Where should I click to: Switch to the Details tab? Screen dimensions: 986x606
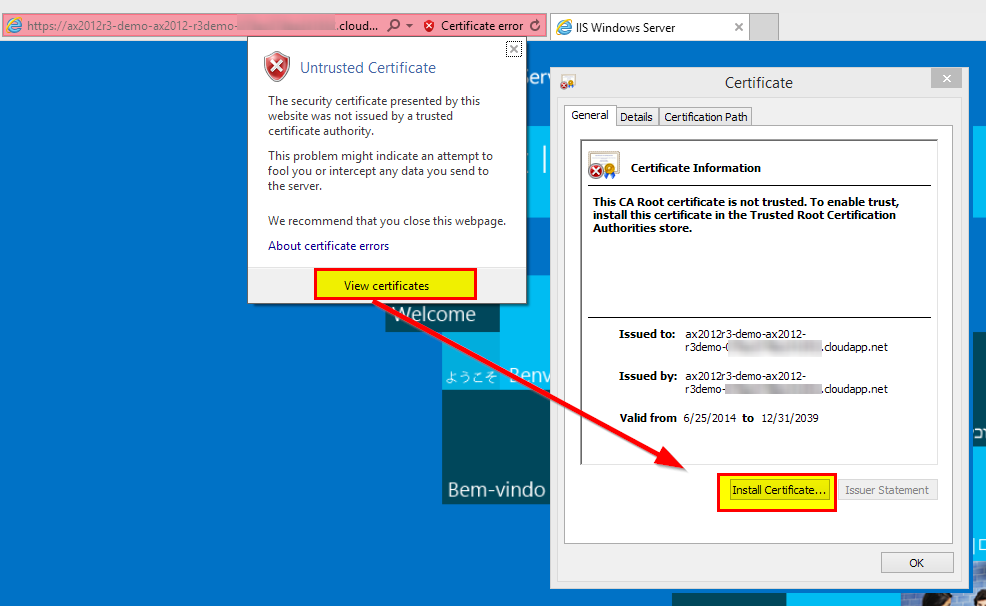tap(636, 117)
